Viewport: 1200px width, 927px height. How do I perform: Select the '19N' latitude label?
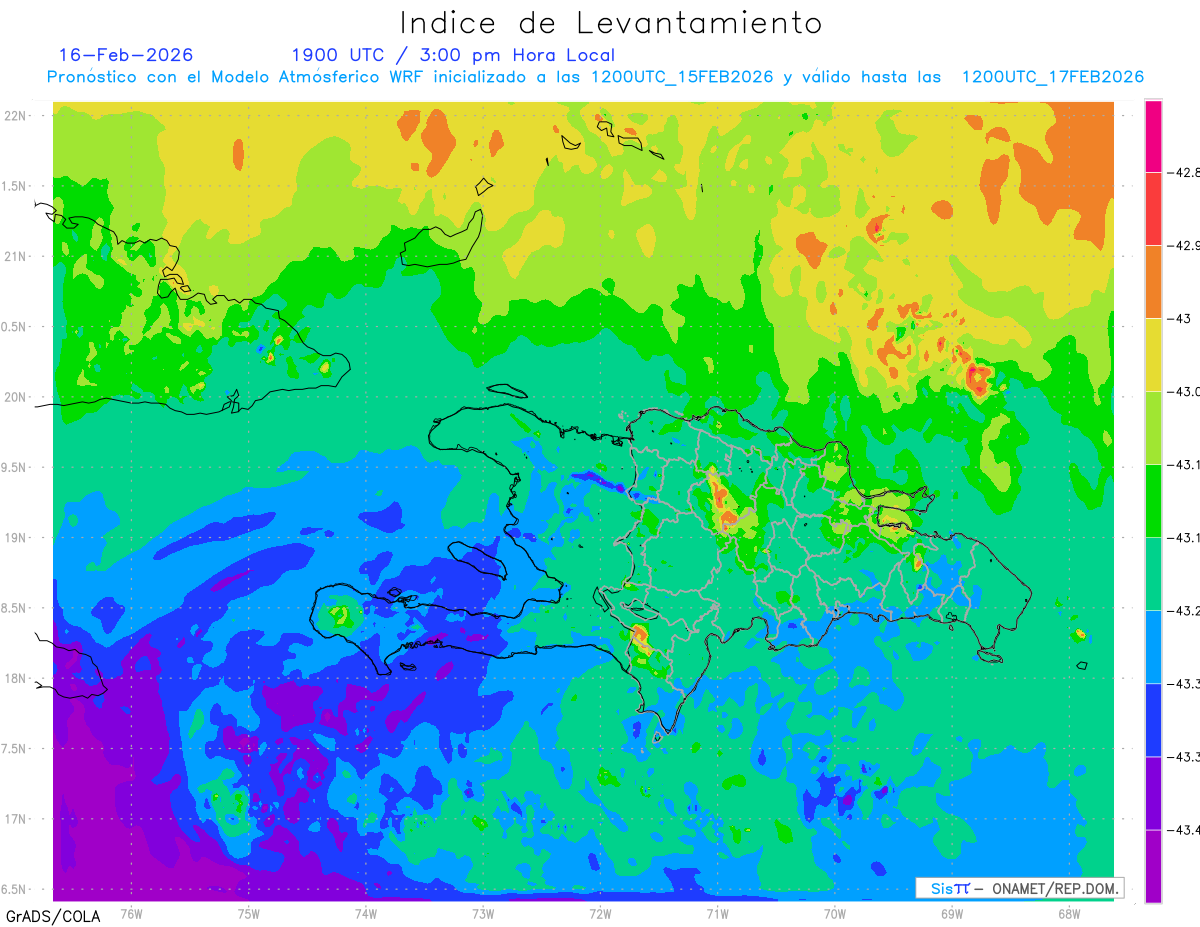coord(16,538)
